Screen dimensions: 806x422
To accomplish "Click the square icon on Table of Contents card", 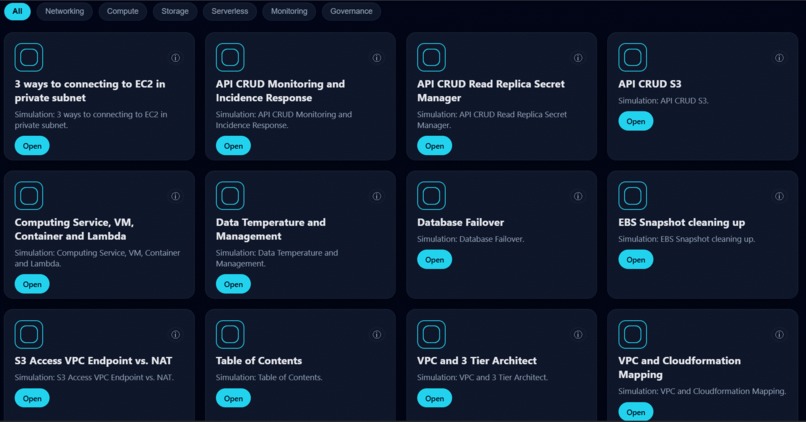I will tap(230, 334).
